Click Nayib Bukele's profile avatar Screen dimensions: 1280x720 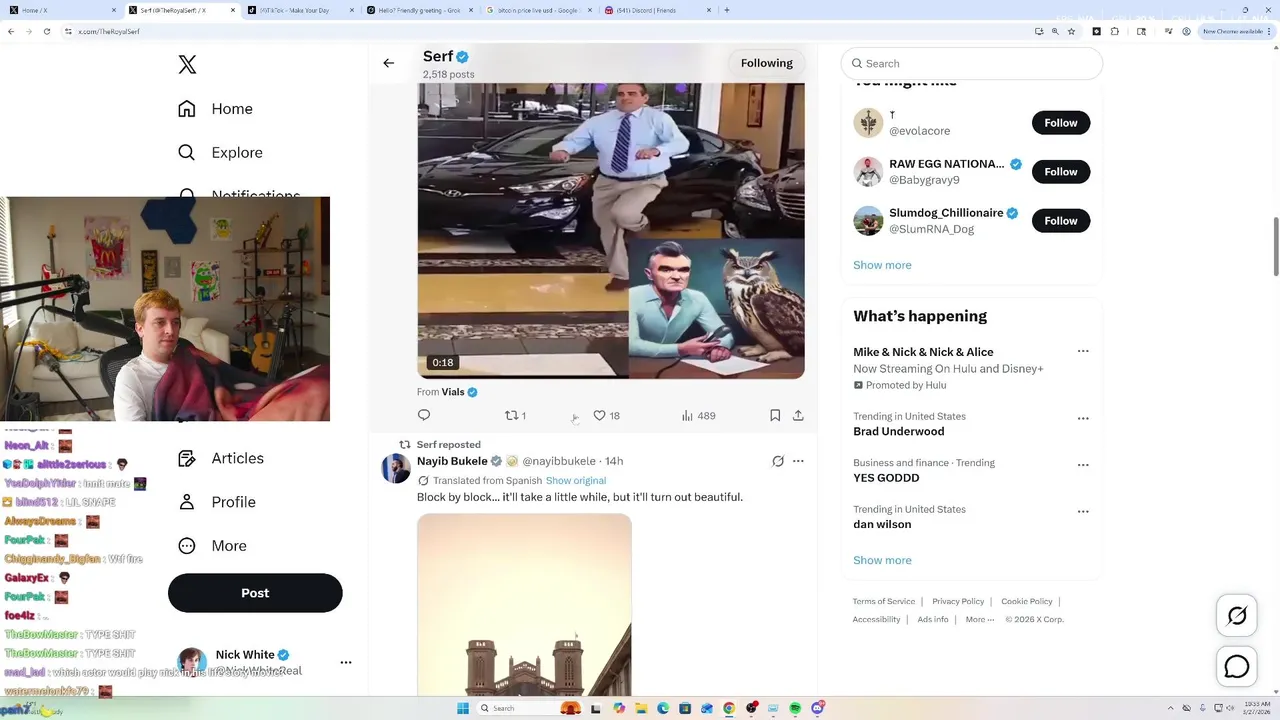pyautogui.click(x=396, y=468)
